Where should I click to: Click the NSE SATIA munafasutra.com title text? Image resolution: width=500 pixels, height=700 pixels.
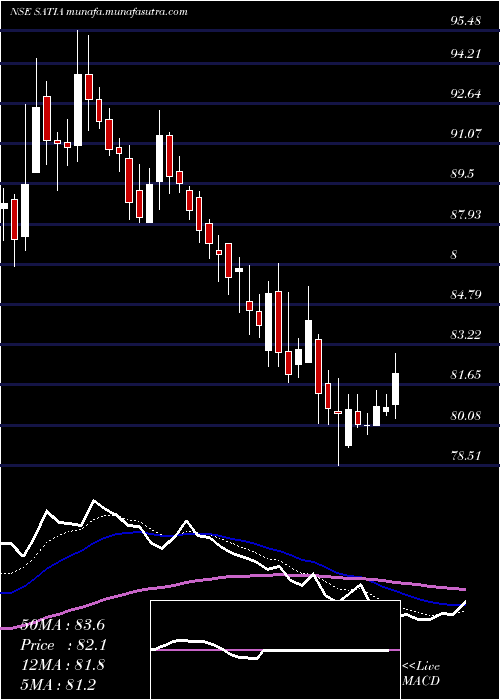[98, 12]
